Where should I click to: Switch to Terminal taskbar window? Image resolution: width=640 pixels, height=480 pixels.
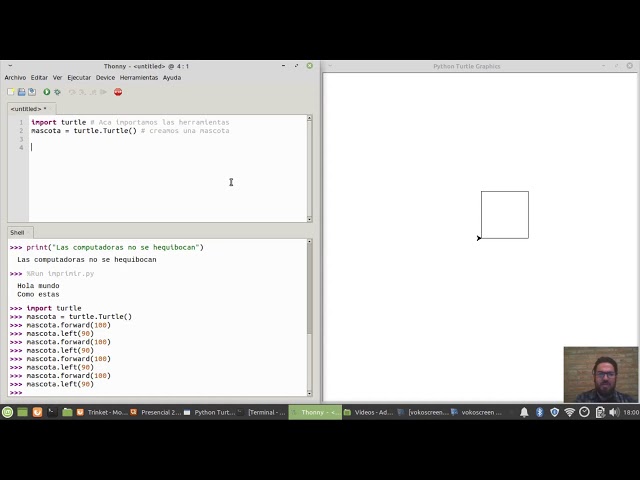[262, 412]
